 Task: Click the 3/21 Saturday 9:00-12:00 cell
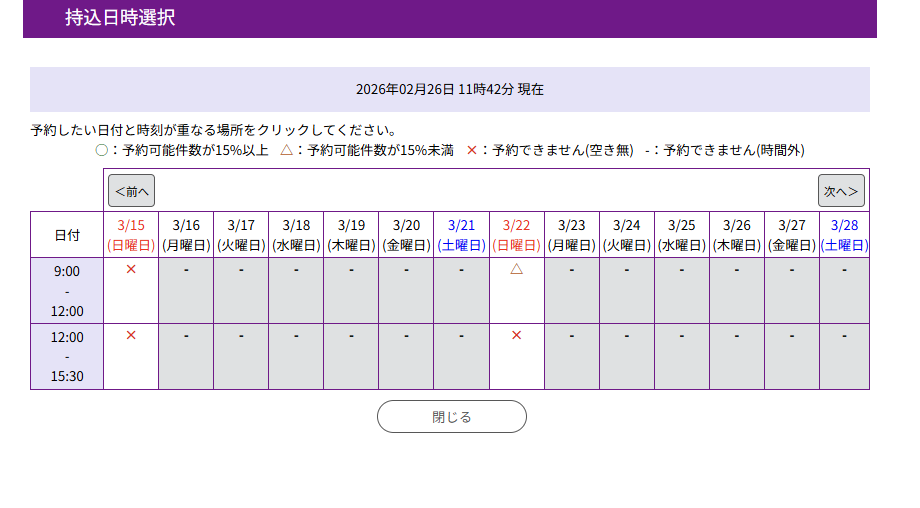(461, 290)
